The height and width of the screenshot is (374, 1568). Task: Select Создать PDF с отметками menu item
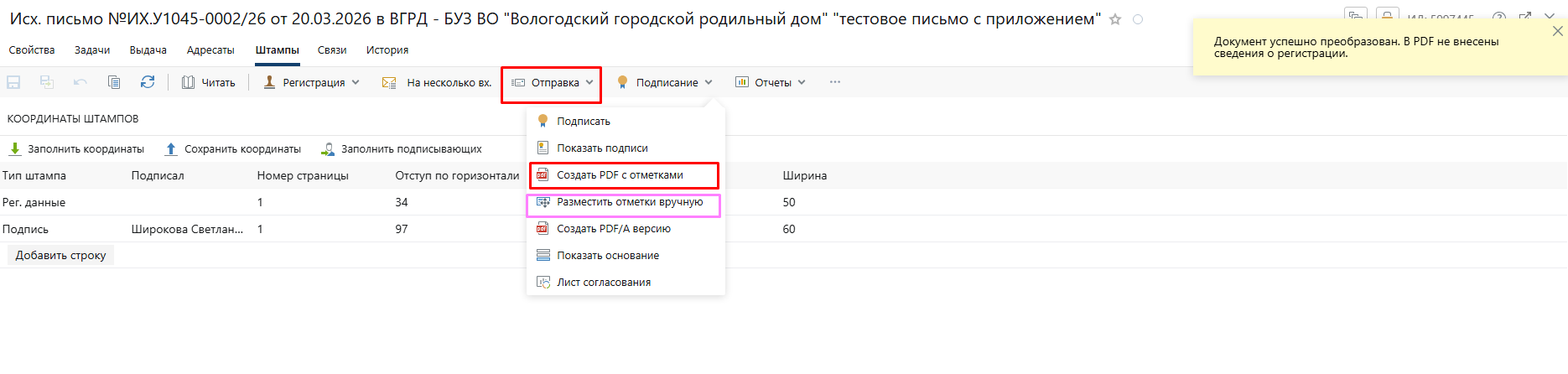point(620,175)
